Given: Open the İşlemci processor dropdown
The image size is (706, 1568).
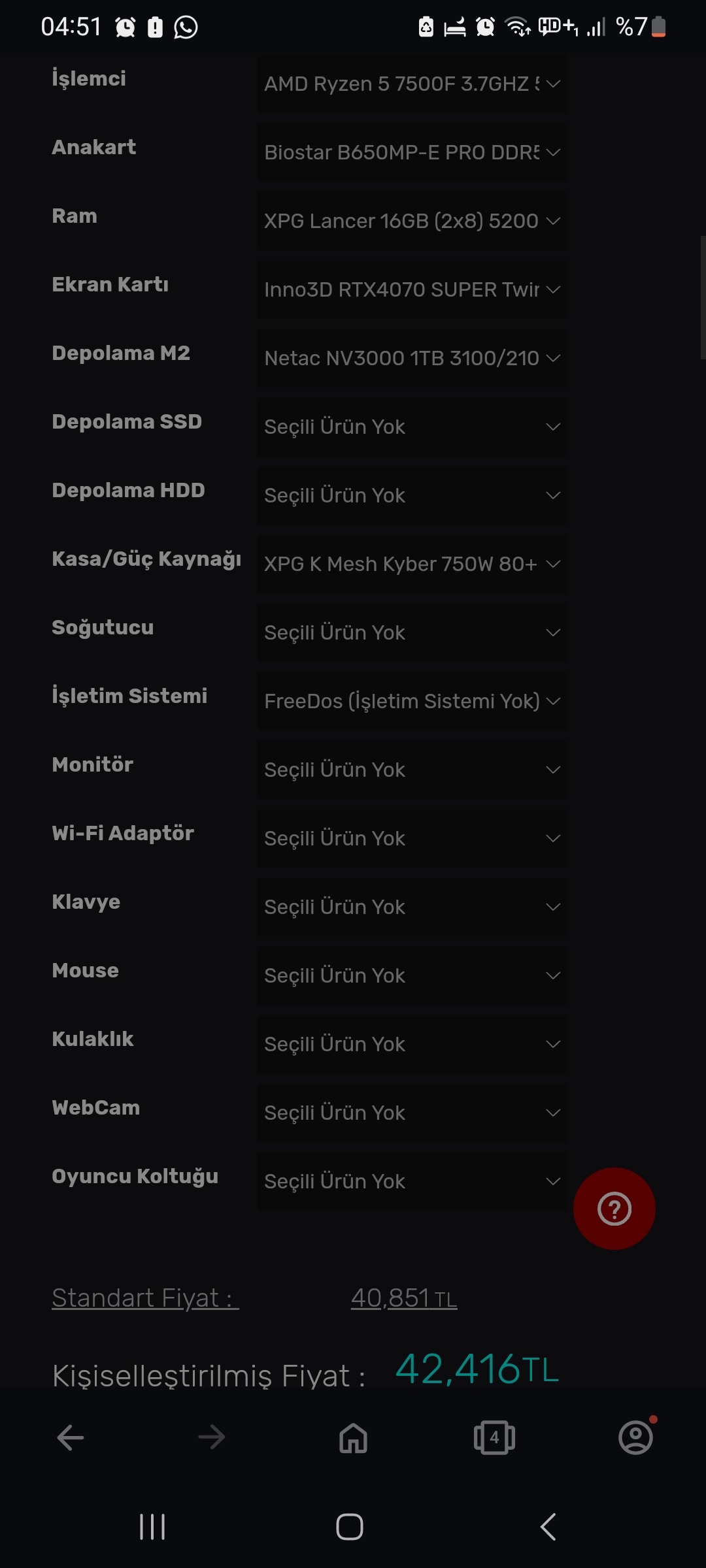Looking at the screenshot, I should [412, 84].
